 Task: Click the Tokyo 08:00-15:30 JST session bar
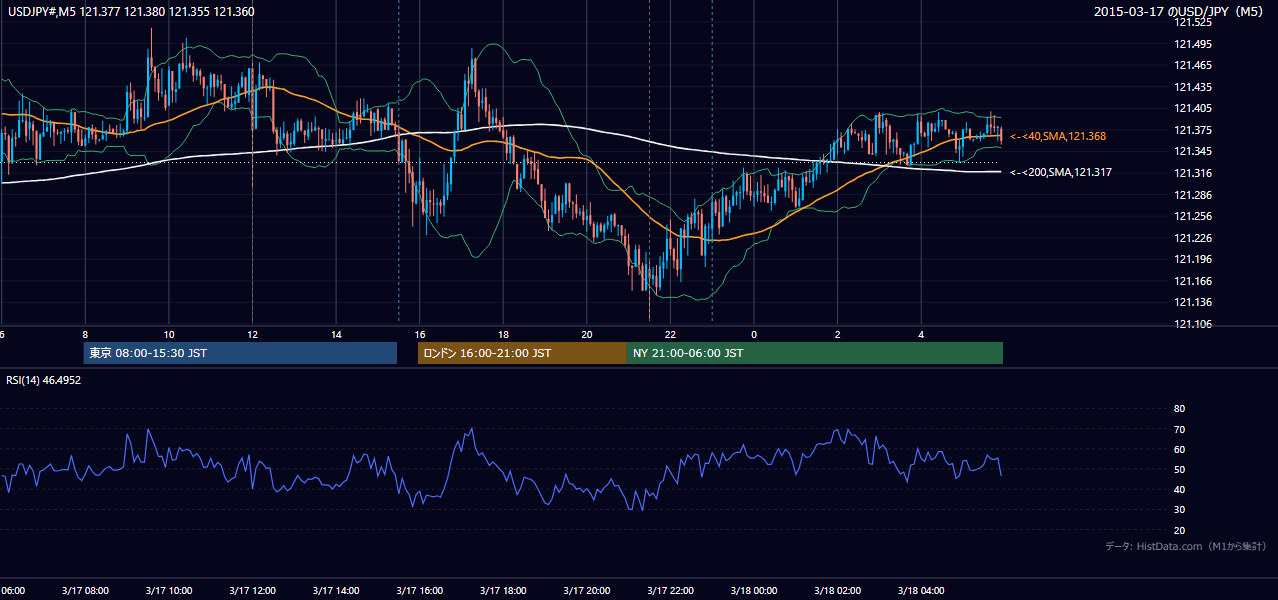[x=240, y=353]
